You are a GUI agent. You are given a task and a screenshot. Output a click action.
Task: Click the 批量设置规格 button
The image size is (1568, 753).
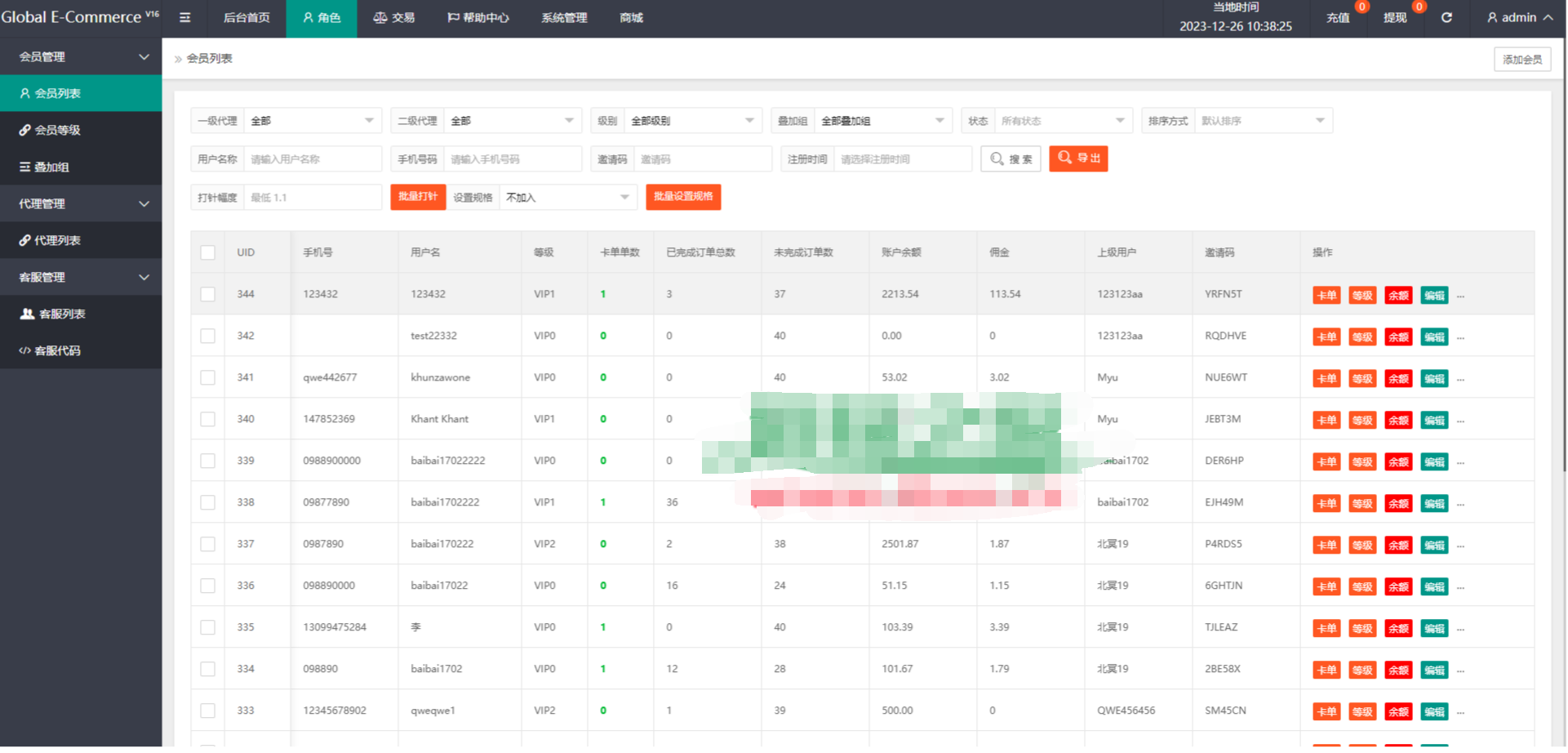click(x=683, y=197)
